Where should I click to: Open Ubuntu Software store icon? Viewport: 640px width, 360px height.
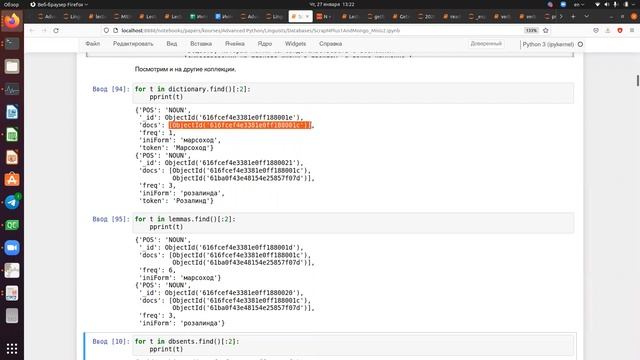point(12,180)
